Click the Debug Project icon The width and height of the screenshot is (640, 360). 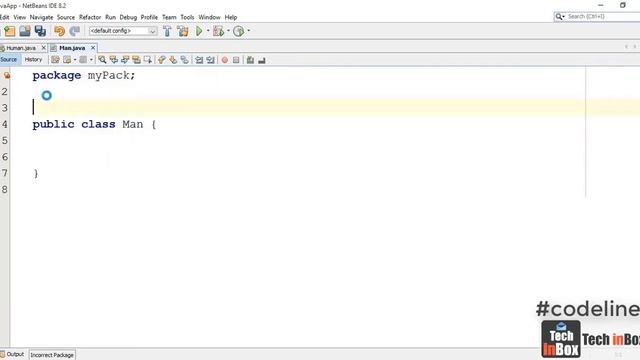coord(218,31)
